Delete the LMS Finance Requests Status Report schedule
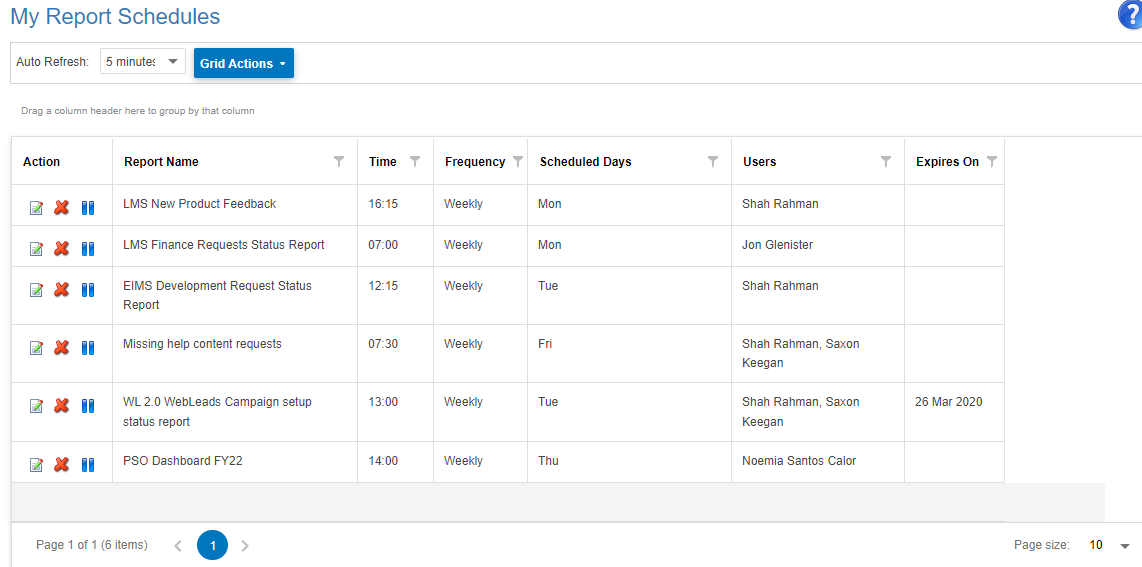This screenshot has width=1142, height=567. coord(62,249)
